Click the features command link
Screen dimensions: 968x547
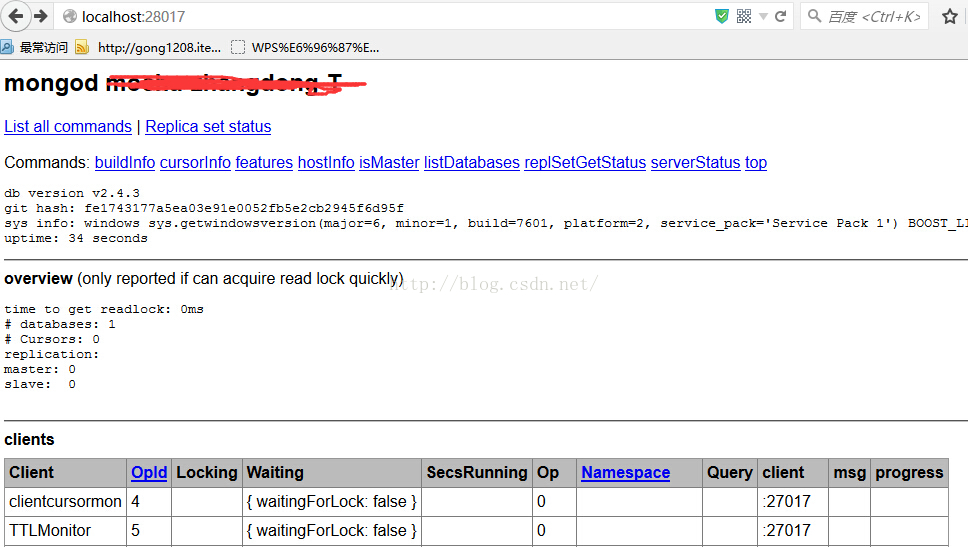click(264, 162)
